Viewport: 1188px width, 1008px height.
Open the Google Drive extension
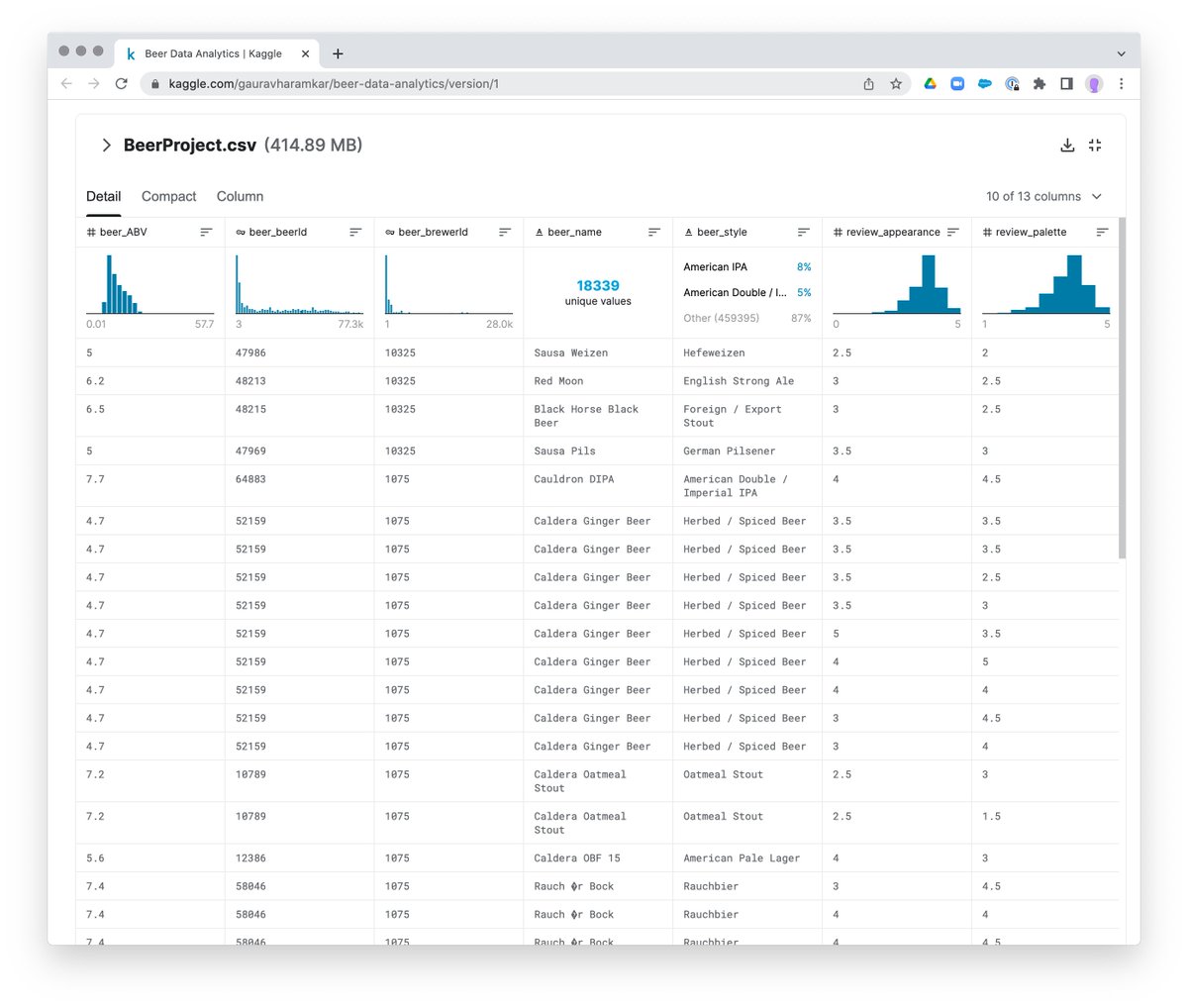click(x=931, y=84)
